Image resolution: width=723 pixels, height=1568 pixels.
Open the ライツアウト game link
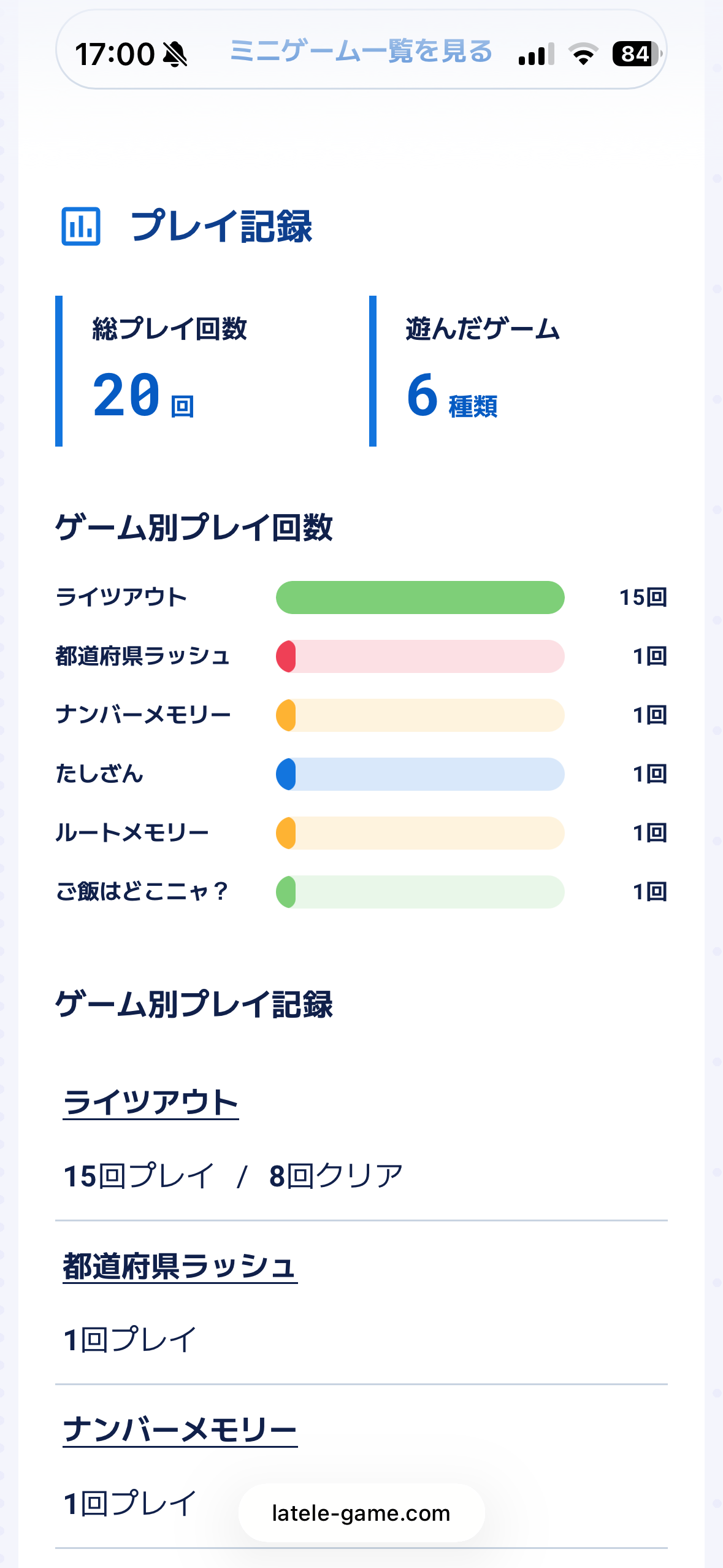pos(150,1102)
